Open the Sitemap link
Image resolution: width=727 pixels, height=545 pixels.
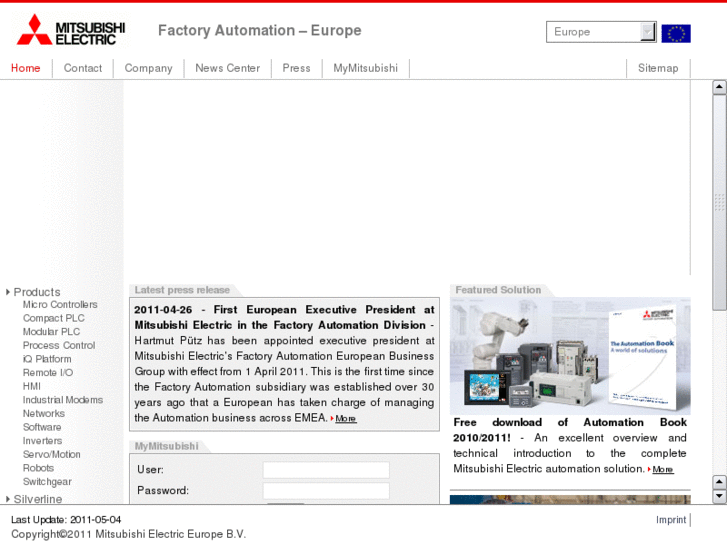click(x=658, y=68)
